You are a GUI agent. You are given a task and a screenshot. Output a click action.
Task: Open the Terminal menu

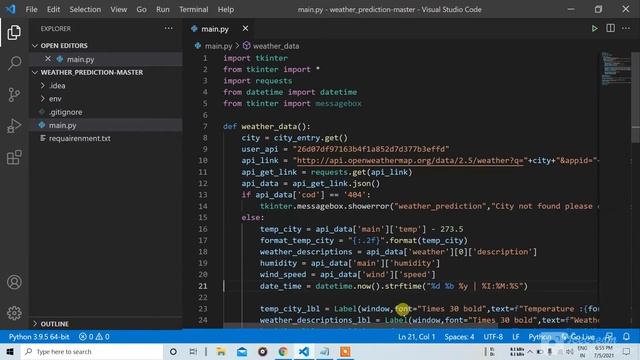tap(193, 9)
